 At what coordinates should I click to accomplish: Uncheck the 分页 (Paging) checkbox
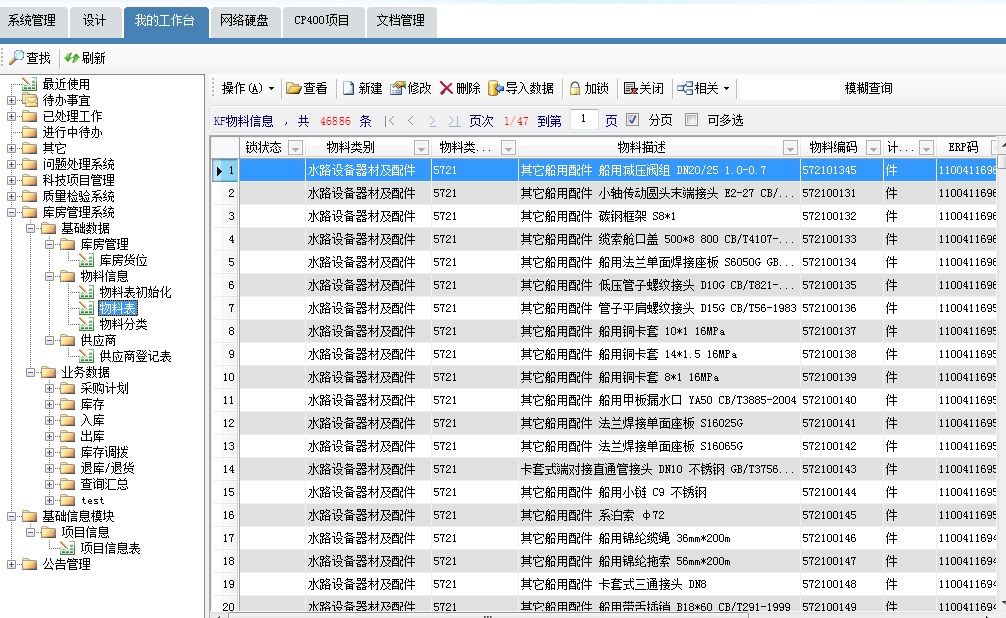click(x=632, y=120)
